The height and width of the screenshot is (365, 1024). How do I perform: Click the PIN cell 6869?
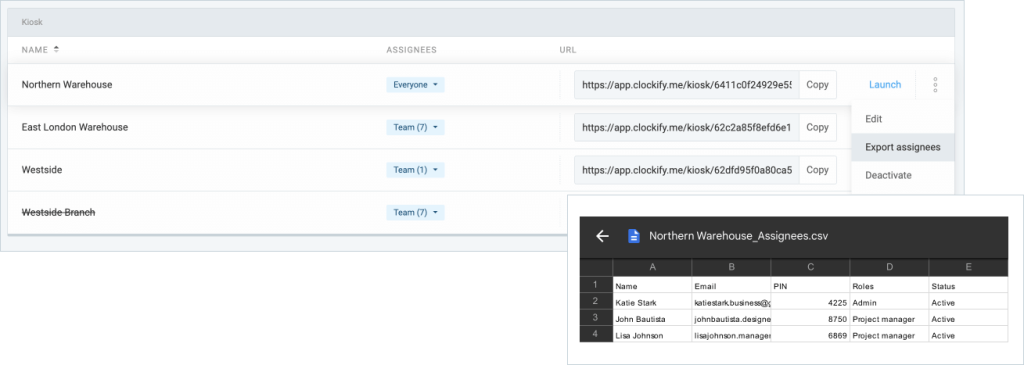click(810, 335)
